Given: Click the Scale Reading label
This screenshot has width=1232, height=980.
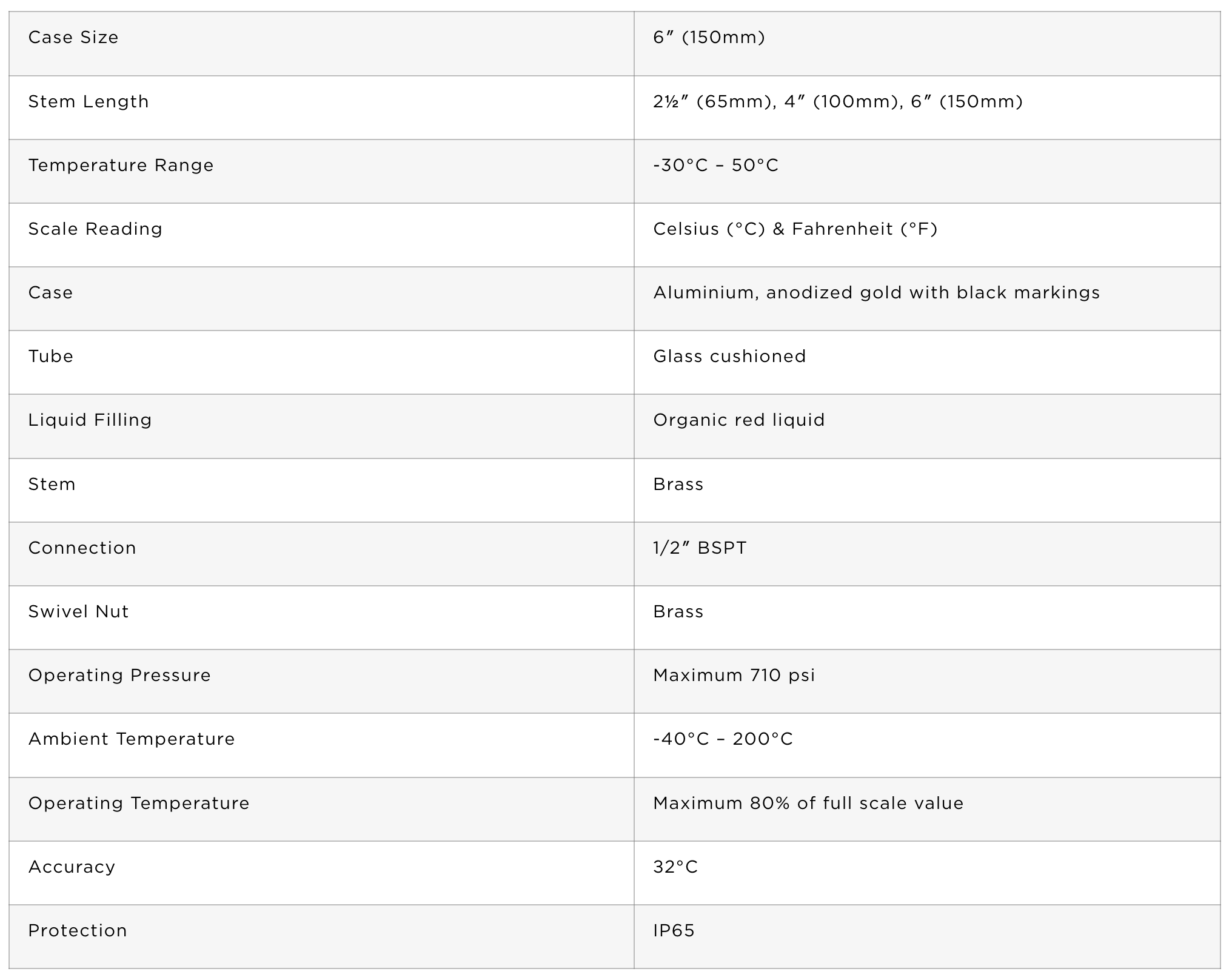Looking at the screenshot, I should [x=95, y=229].
